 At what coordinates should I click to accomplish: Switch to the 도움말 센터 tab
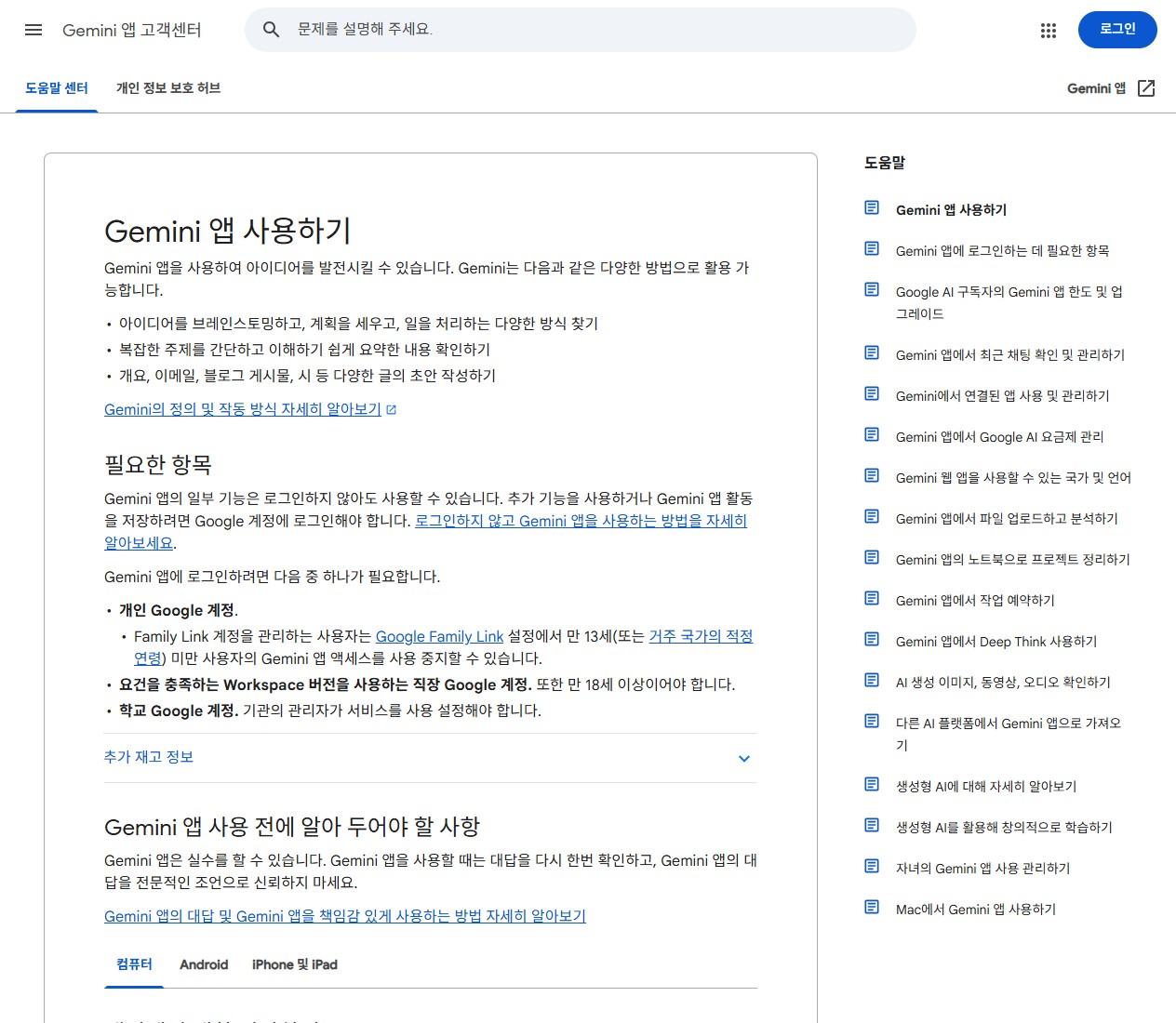coord(57,88)
